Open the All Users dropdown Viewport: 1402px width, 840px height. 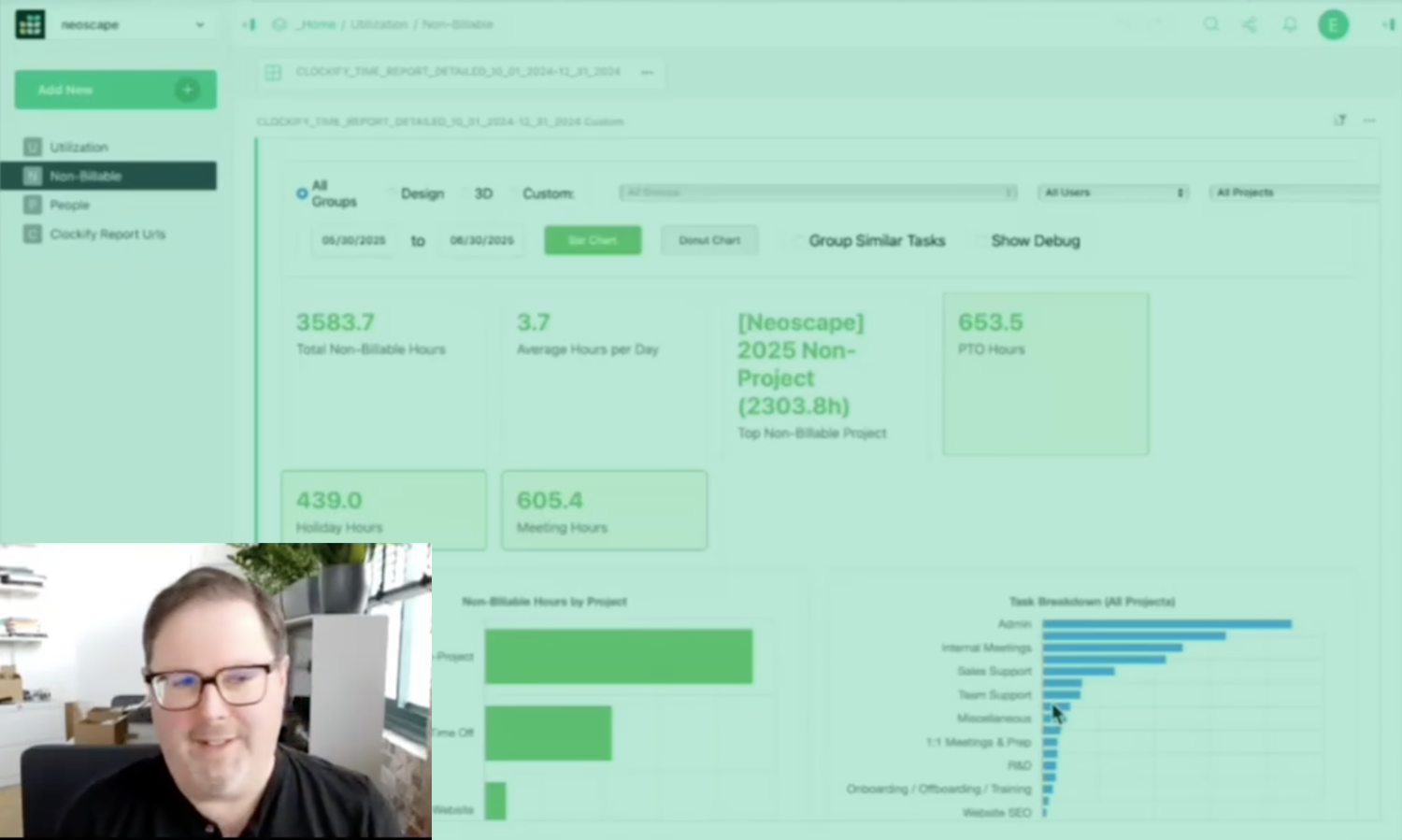tap(1113, 192)
